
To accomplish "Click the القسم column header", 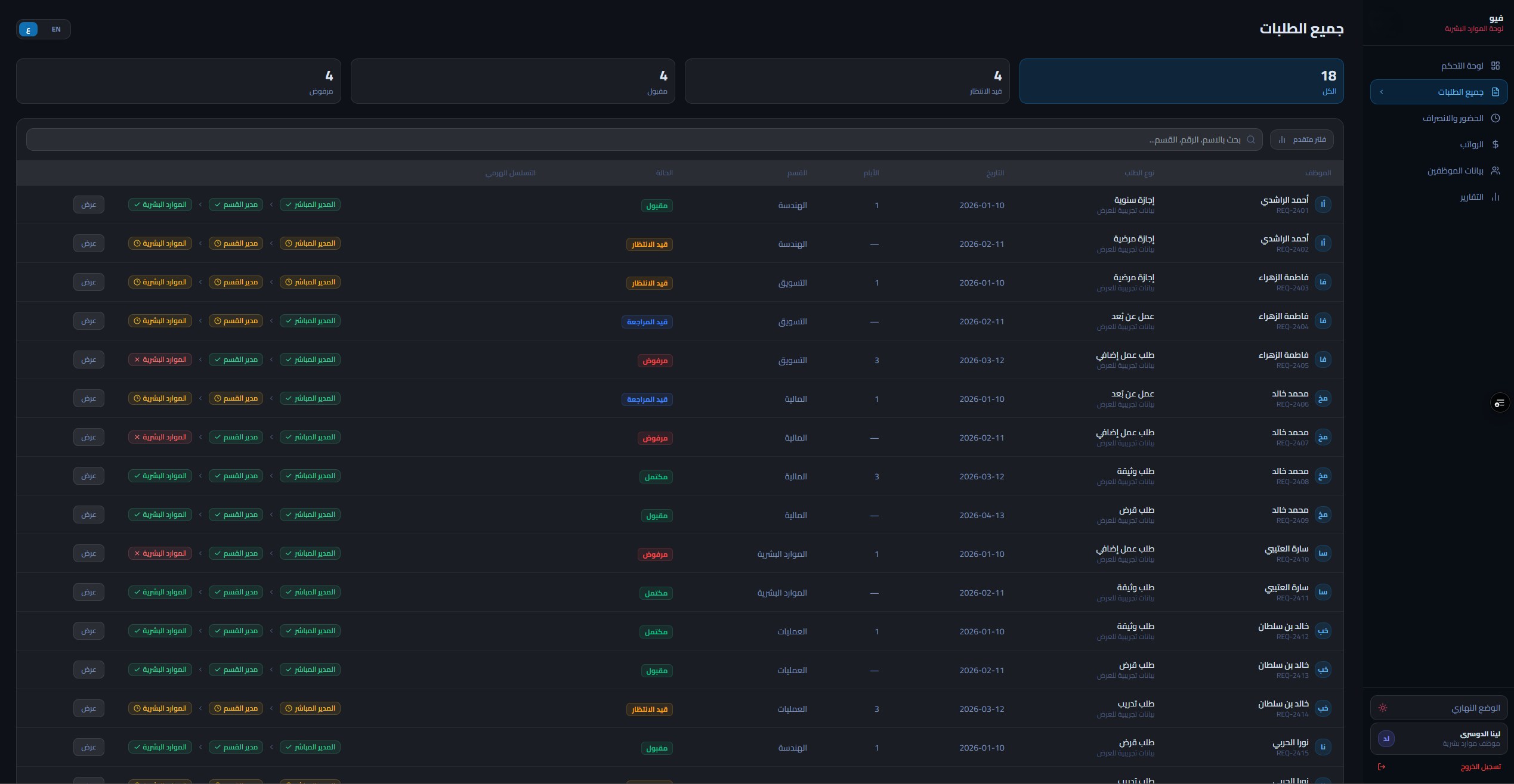I will [x=797, y=173].
